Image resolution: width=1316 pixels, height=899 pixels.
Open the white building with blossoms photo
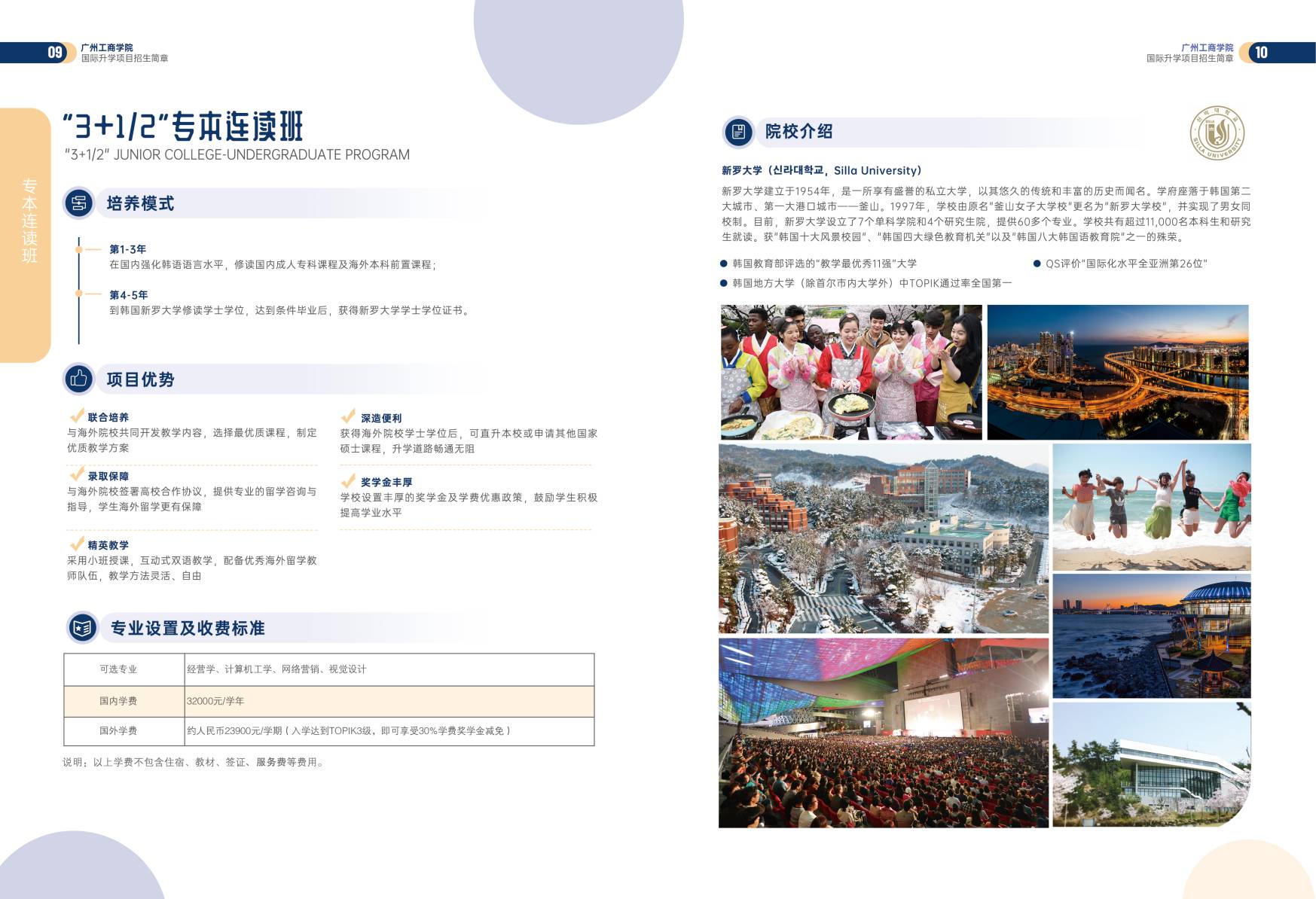(x=1152, y=765)
